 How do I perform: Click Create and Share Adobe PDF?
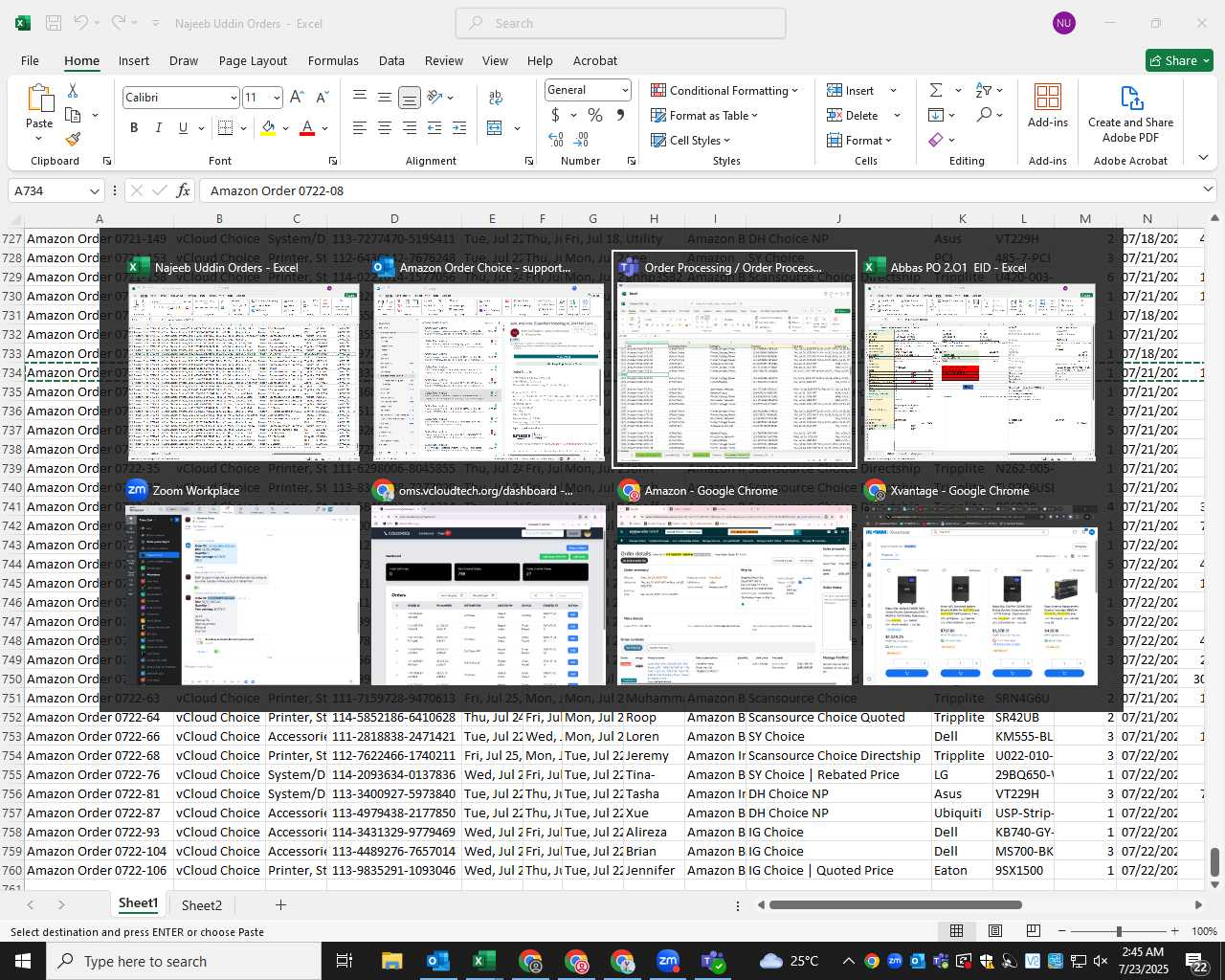coord(1130,113)
